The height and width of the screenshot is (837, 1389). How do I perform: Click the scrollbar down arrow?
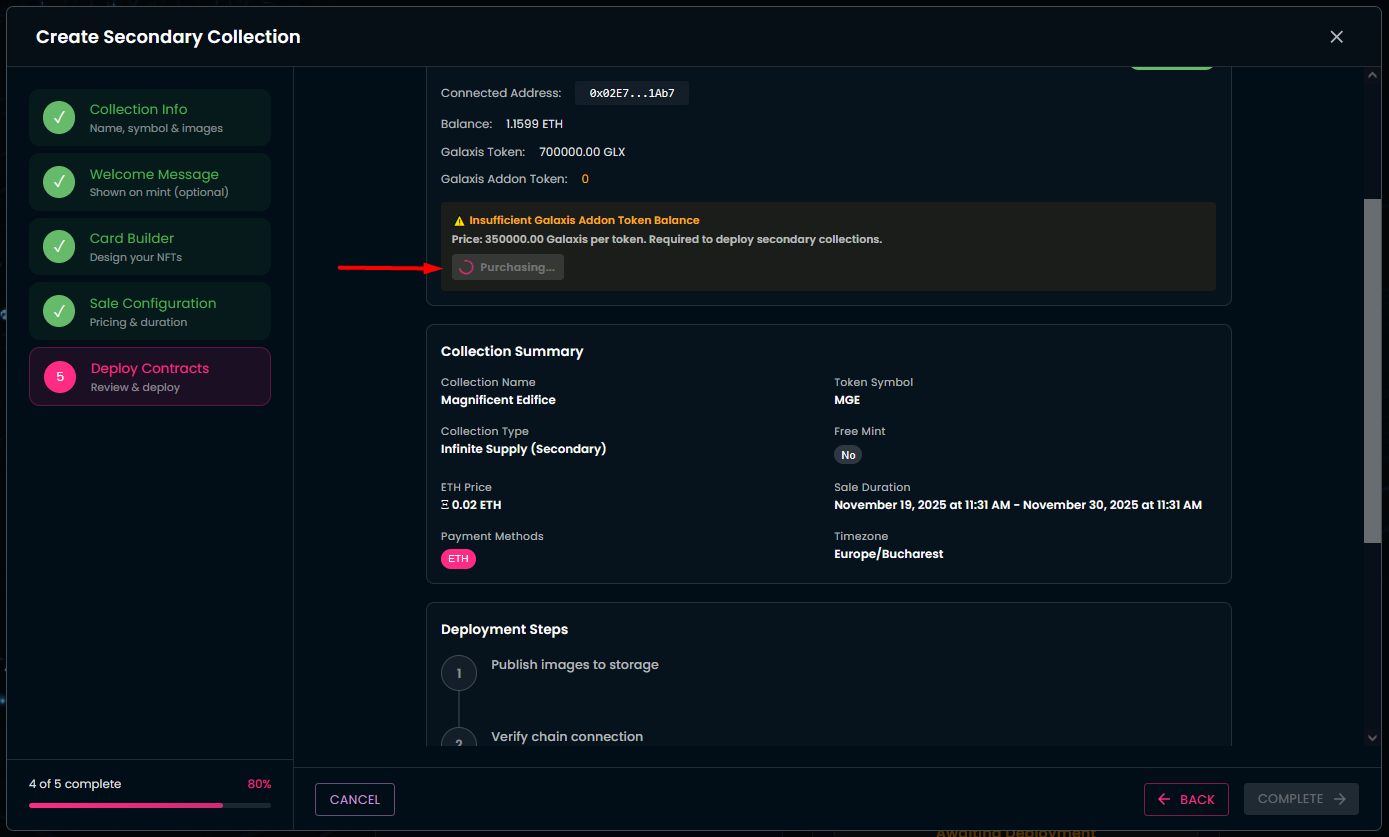pos(1372,737)
